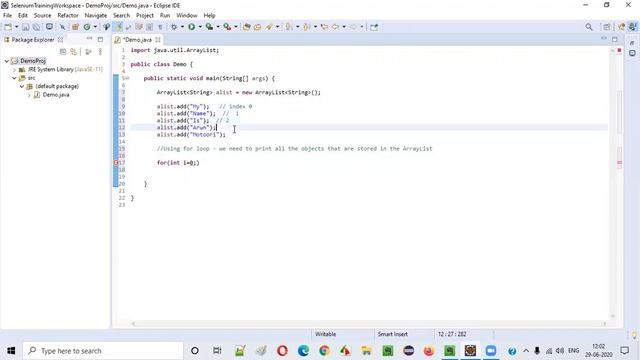Open Zoom from the taskbar
Viewport: 640px width, 360px height.
pyautogui.click(x=491, y=351)
